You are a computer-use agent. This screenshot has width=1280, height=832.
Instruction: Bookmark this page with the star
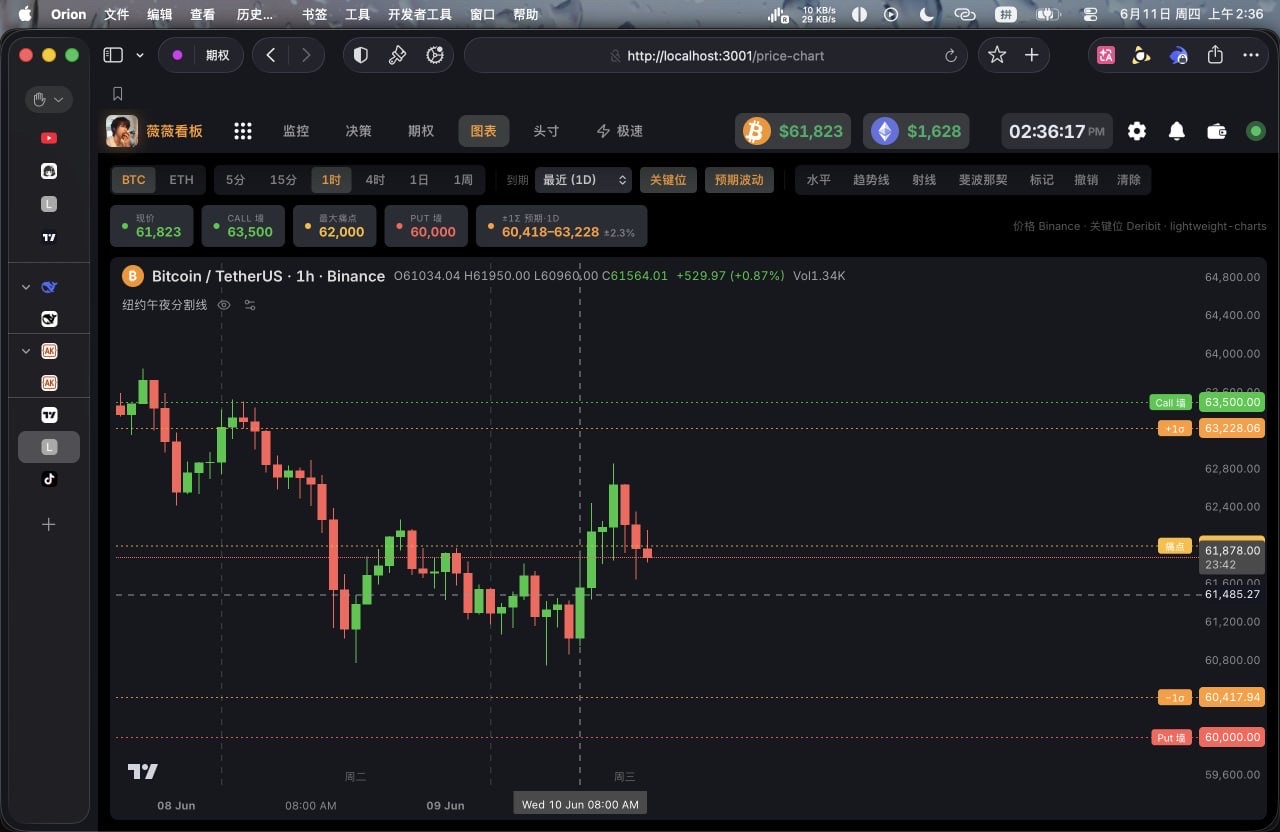click(x=997, y=55)
